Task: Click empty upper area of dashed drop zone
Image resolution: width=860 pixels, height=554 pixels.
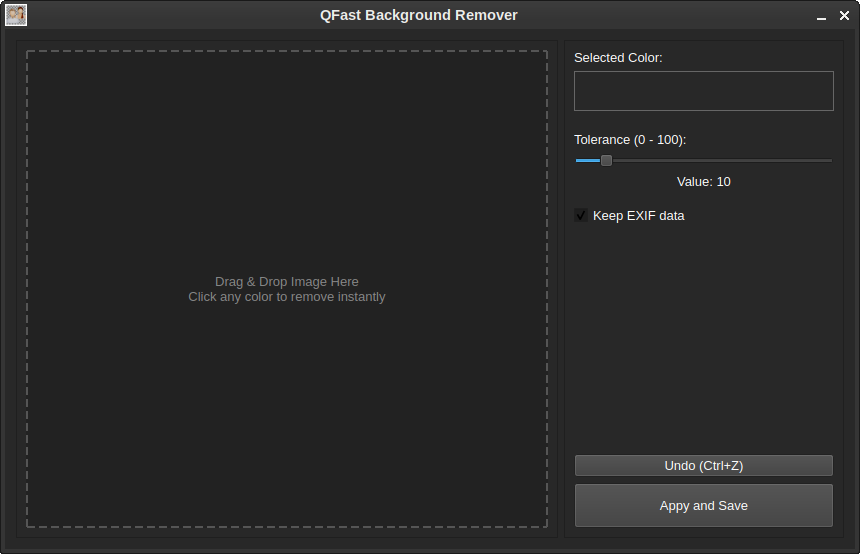Action: click(287, 130)
